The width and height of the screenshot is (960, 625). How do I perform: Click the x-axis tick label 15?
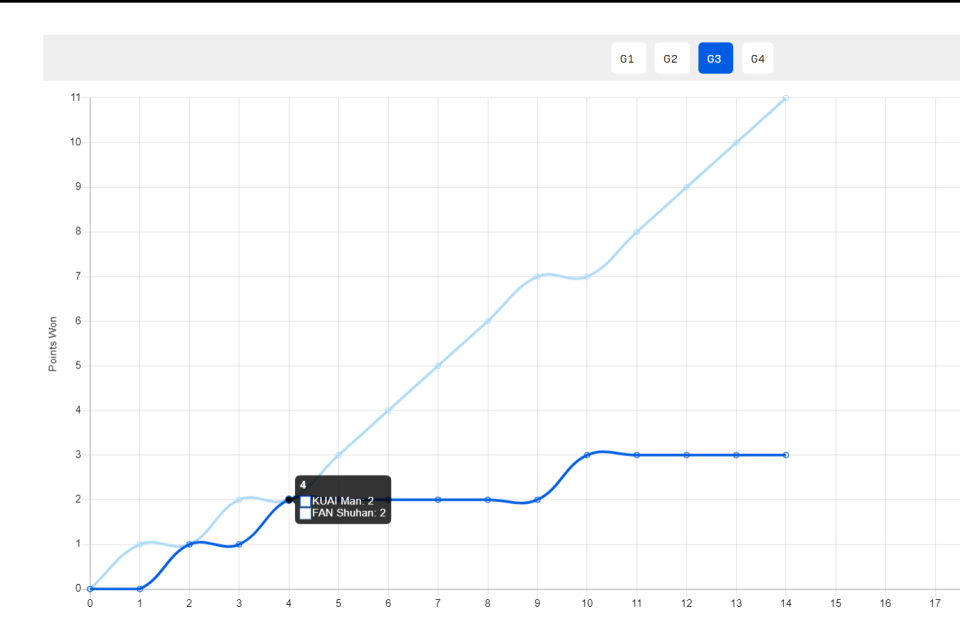[x=836, y=604]
